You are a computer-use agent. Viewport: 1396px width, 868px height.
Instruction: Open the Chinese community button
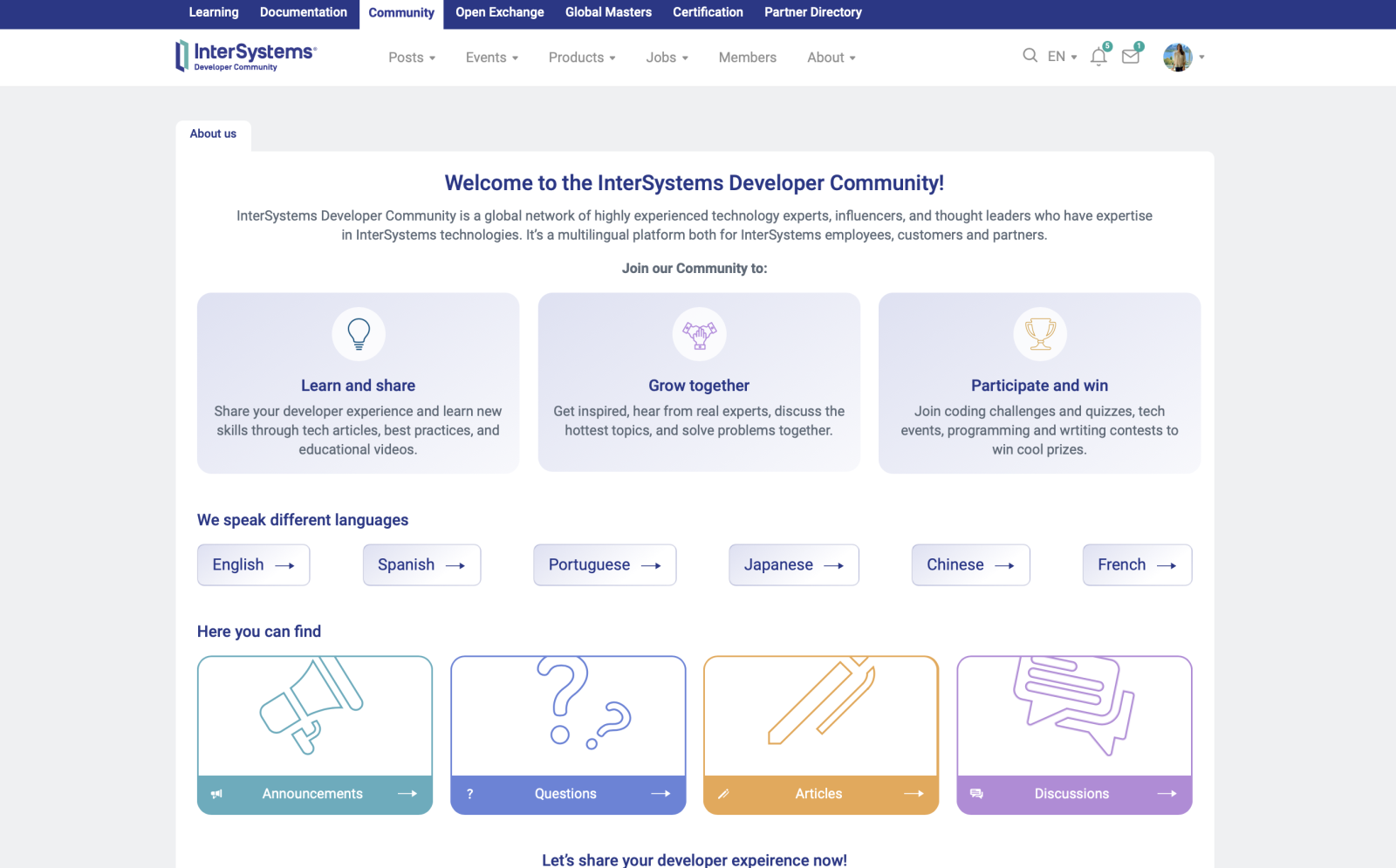point(970,565)
